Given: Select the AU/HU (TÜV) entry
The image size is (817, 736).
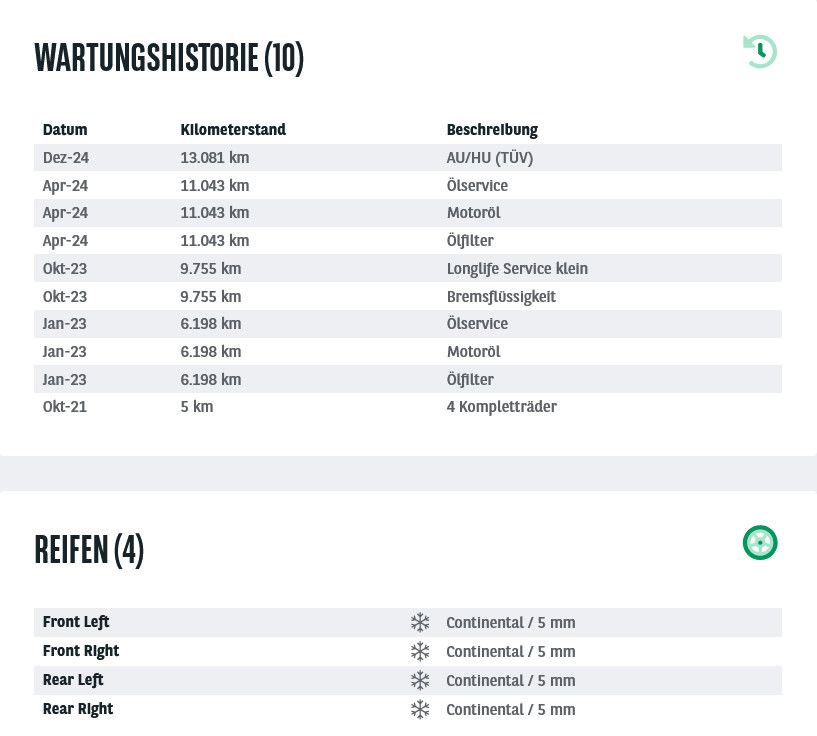Looking at the screenshot, I should pos(490,157).
